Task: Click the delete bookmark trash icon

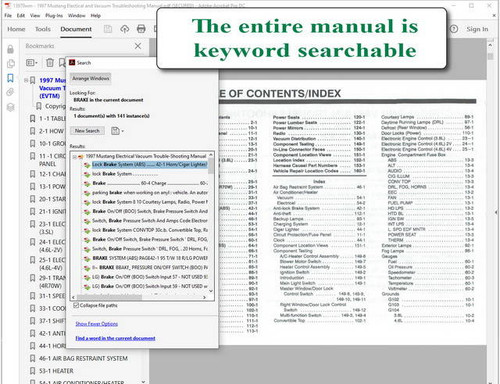Action: pyautogui.click(x=50, y=62)
